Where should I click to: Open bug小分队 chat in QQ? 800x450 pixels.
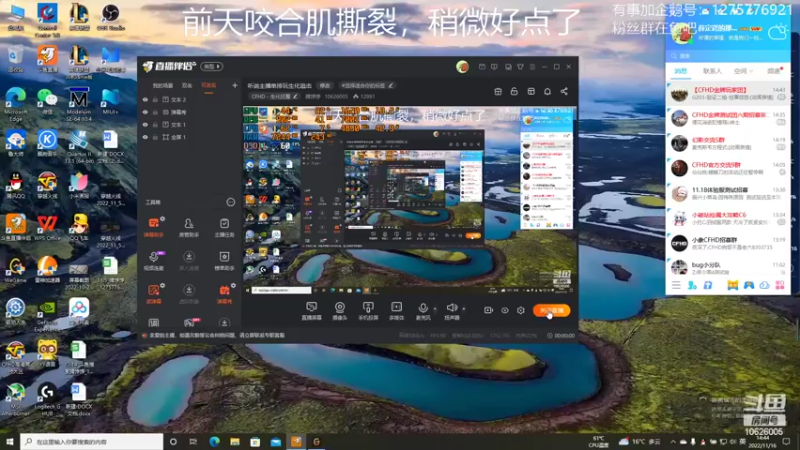(x=728, y=267)
